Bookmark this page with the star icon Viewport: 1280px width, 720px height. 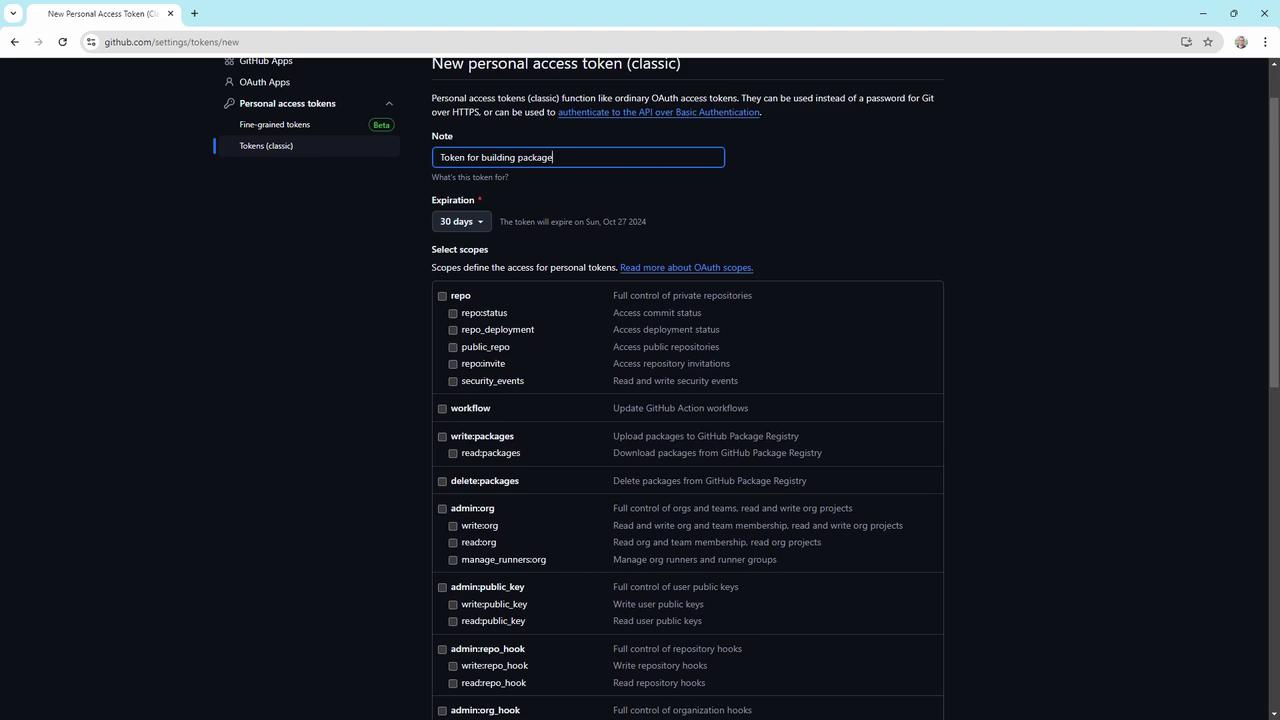coord(1208,42)
